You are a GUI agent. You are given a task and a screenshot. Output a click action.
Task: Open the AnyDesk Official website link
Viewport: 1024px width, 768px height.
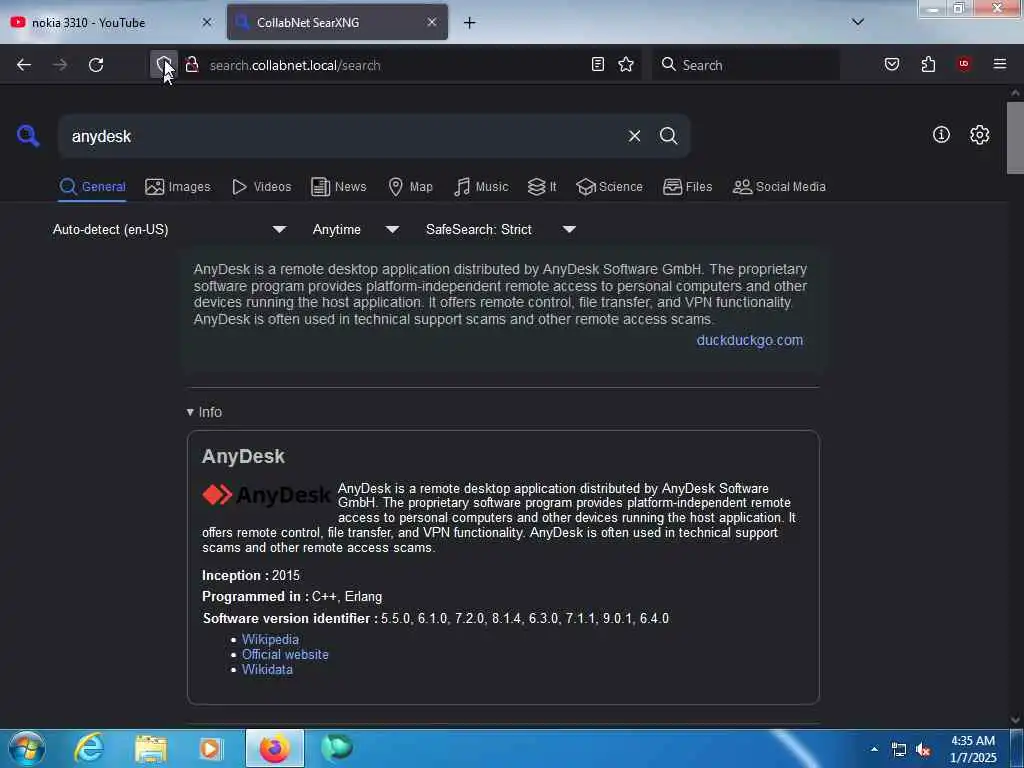285,654
